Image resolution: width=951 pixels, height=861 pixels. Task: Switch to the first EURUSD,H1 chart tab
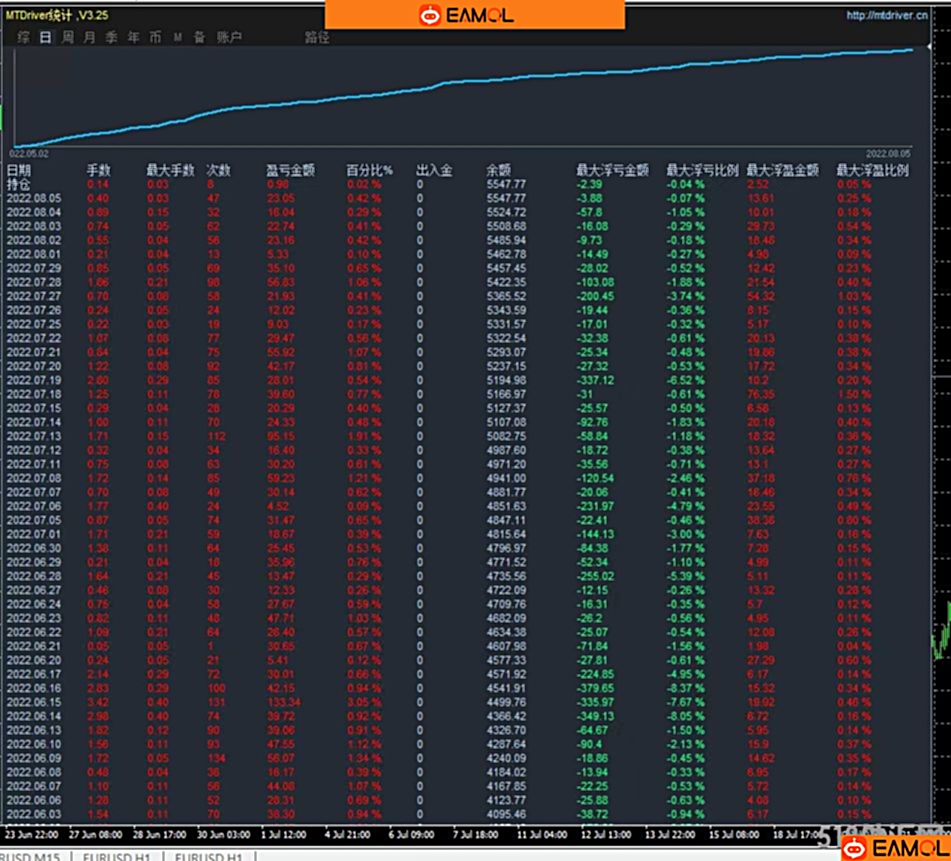119,856
